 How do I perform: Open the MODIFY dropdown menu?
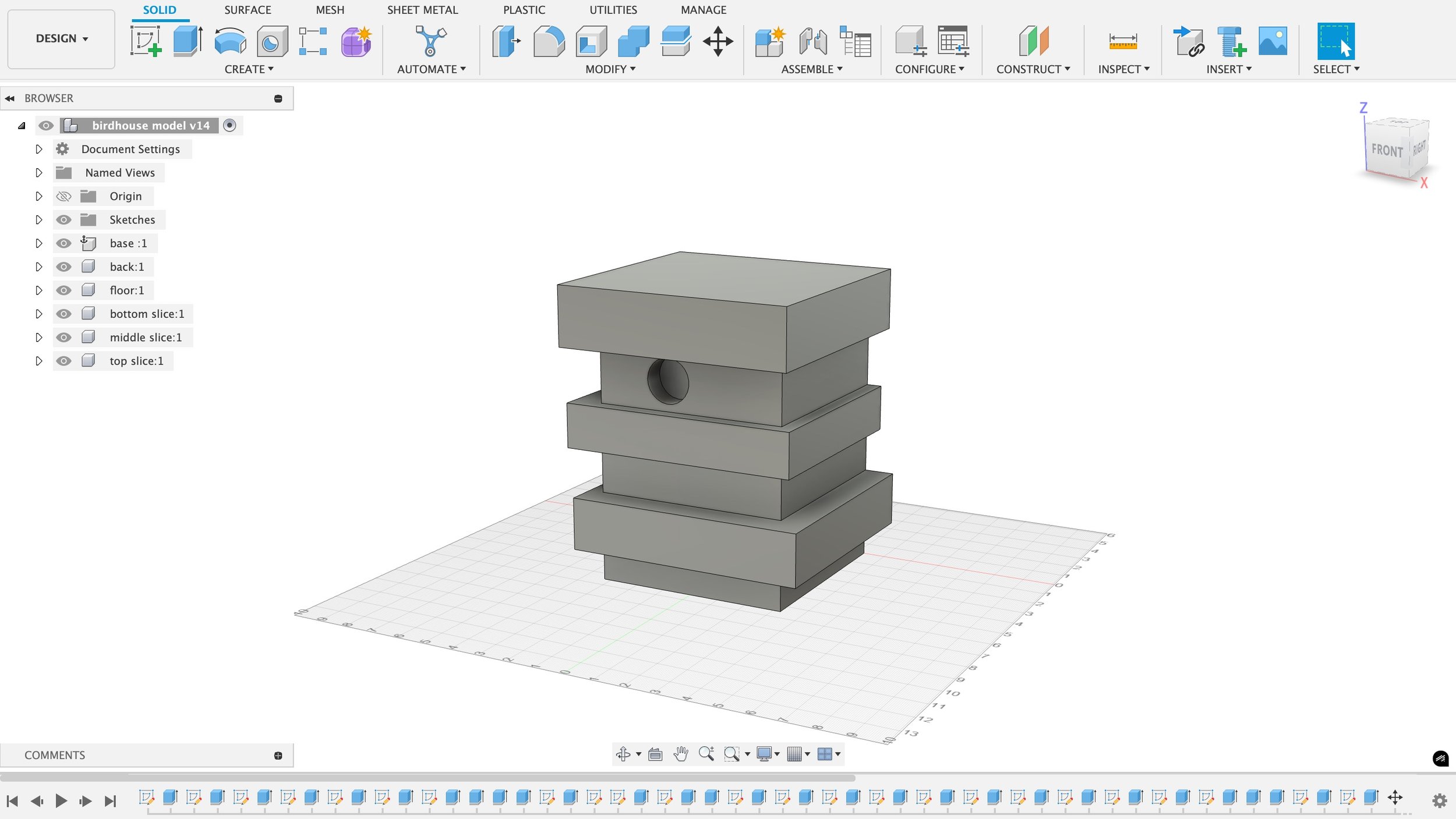click(610, 69)
